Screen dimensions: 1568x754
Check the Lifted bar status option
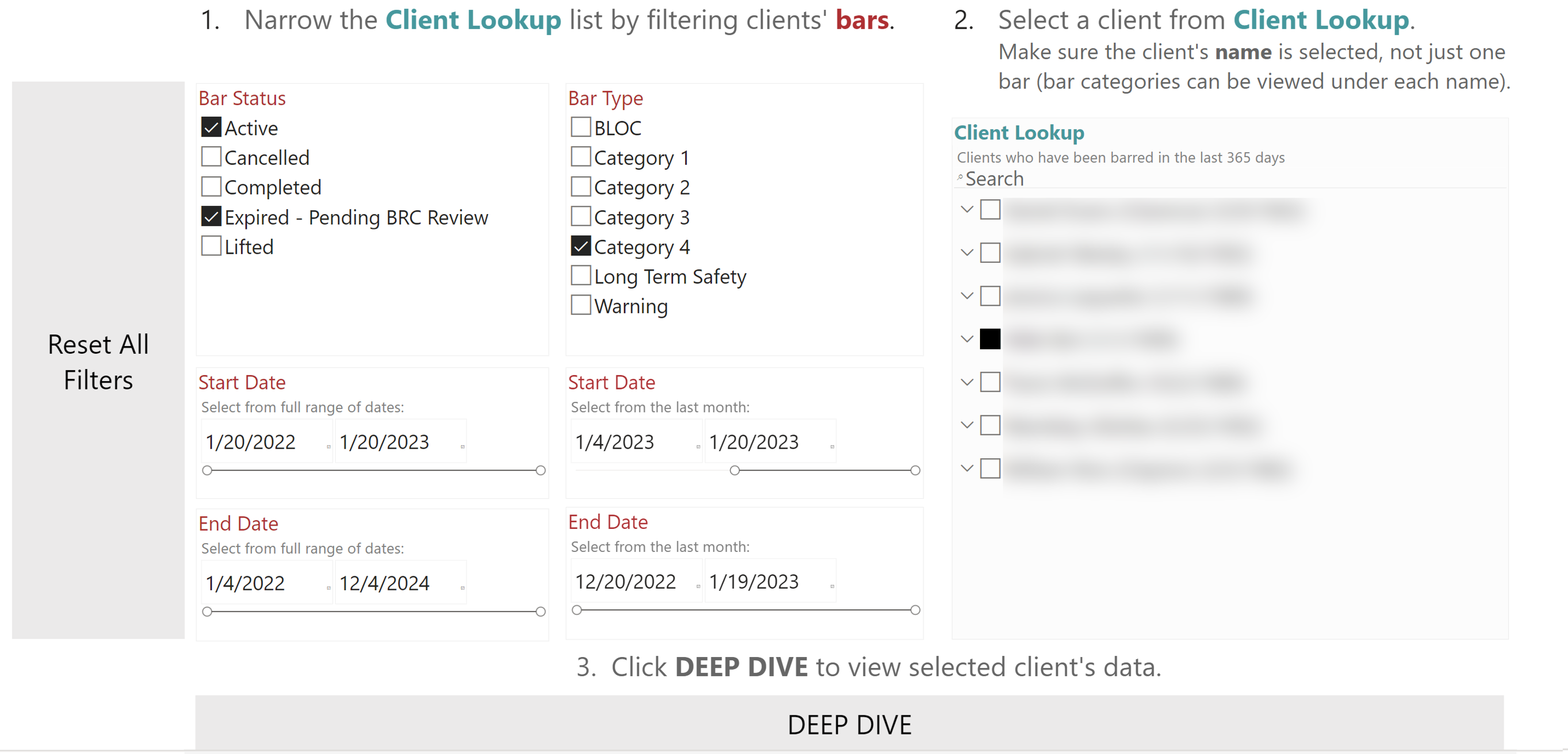point(211,246)
